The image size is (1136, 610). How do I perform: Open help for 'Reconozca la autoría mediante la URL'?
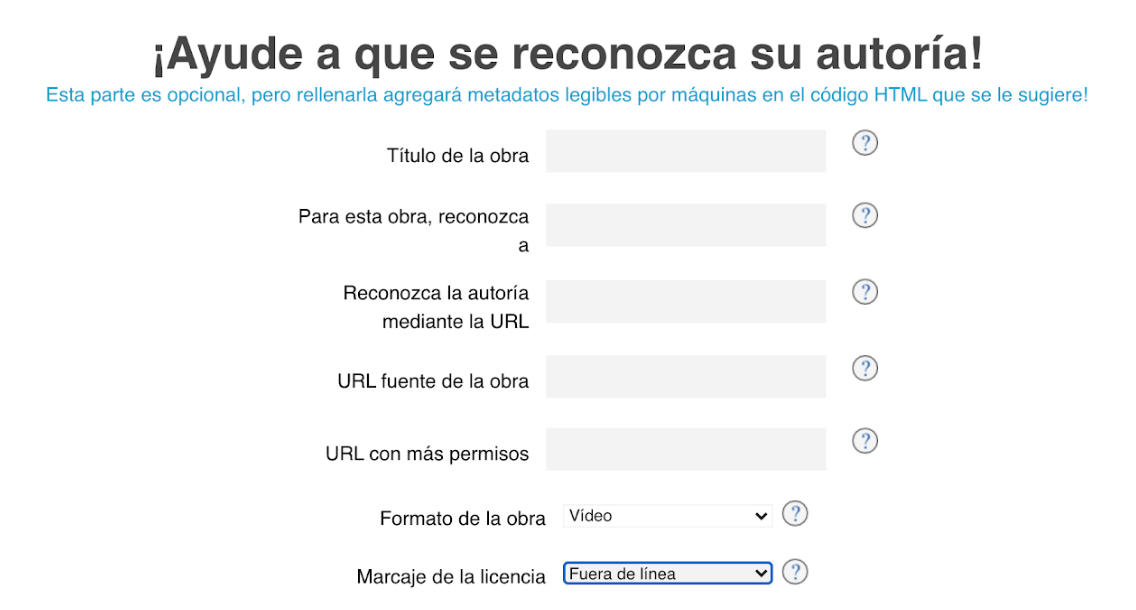click(864, 291)
